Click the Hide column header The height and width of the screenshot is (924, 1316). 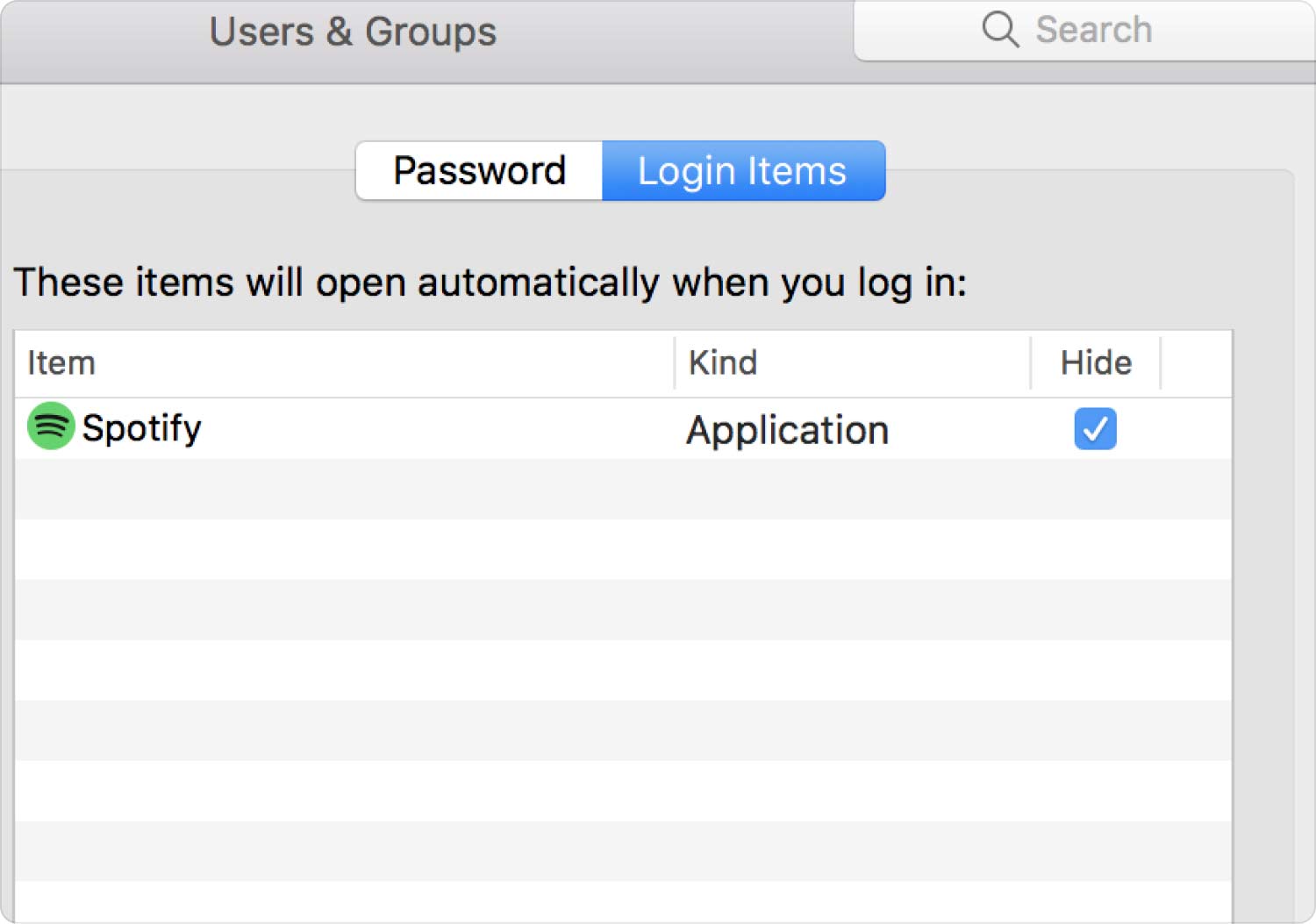click(1096, 363)
